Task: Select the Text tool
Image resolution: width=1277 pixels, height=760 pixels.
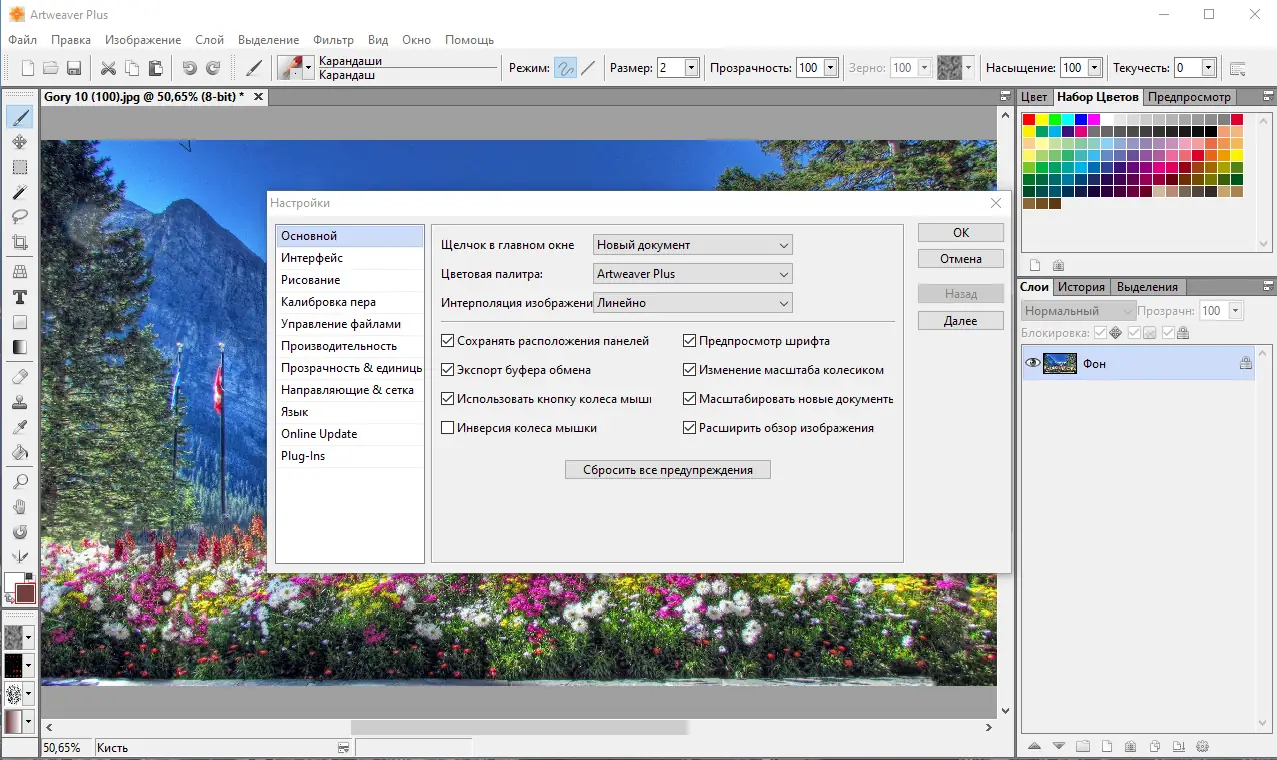Action: pos(19,297)
